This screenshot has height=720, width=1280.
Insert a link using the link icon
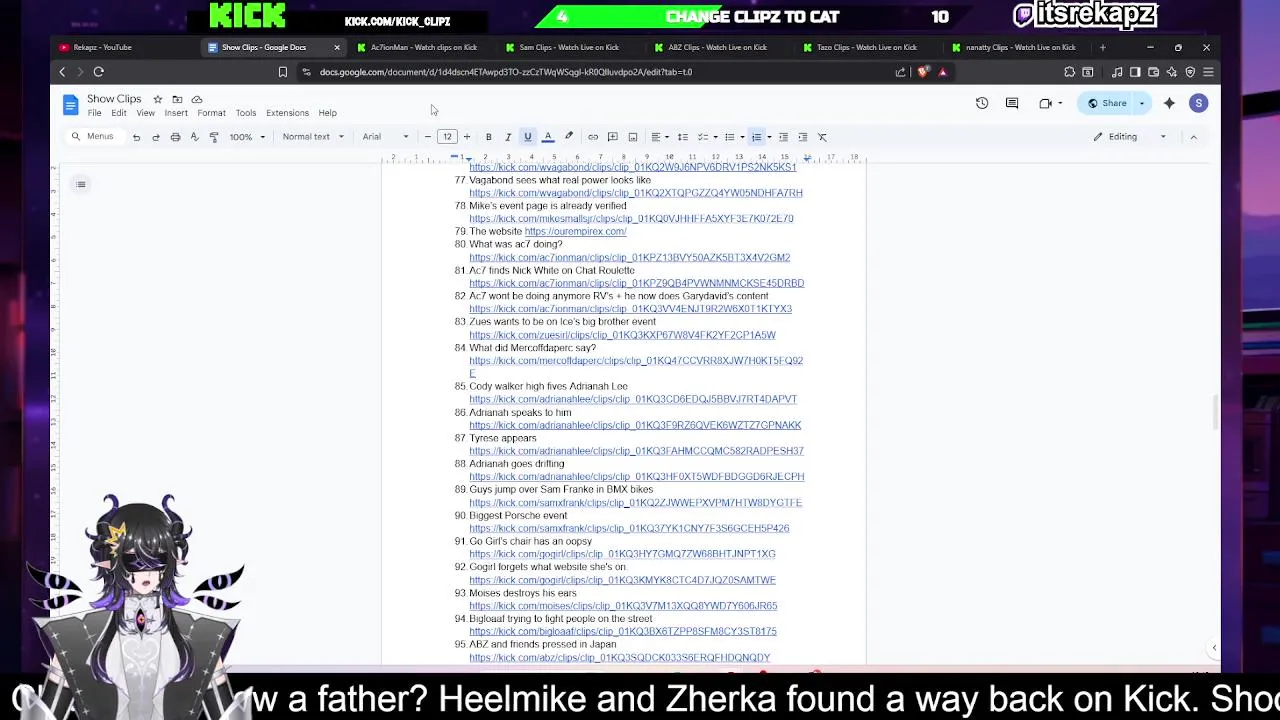click(593, 137)
